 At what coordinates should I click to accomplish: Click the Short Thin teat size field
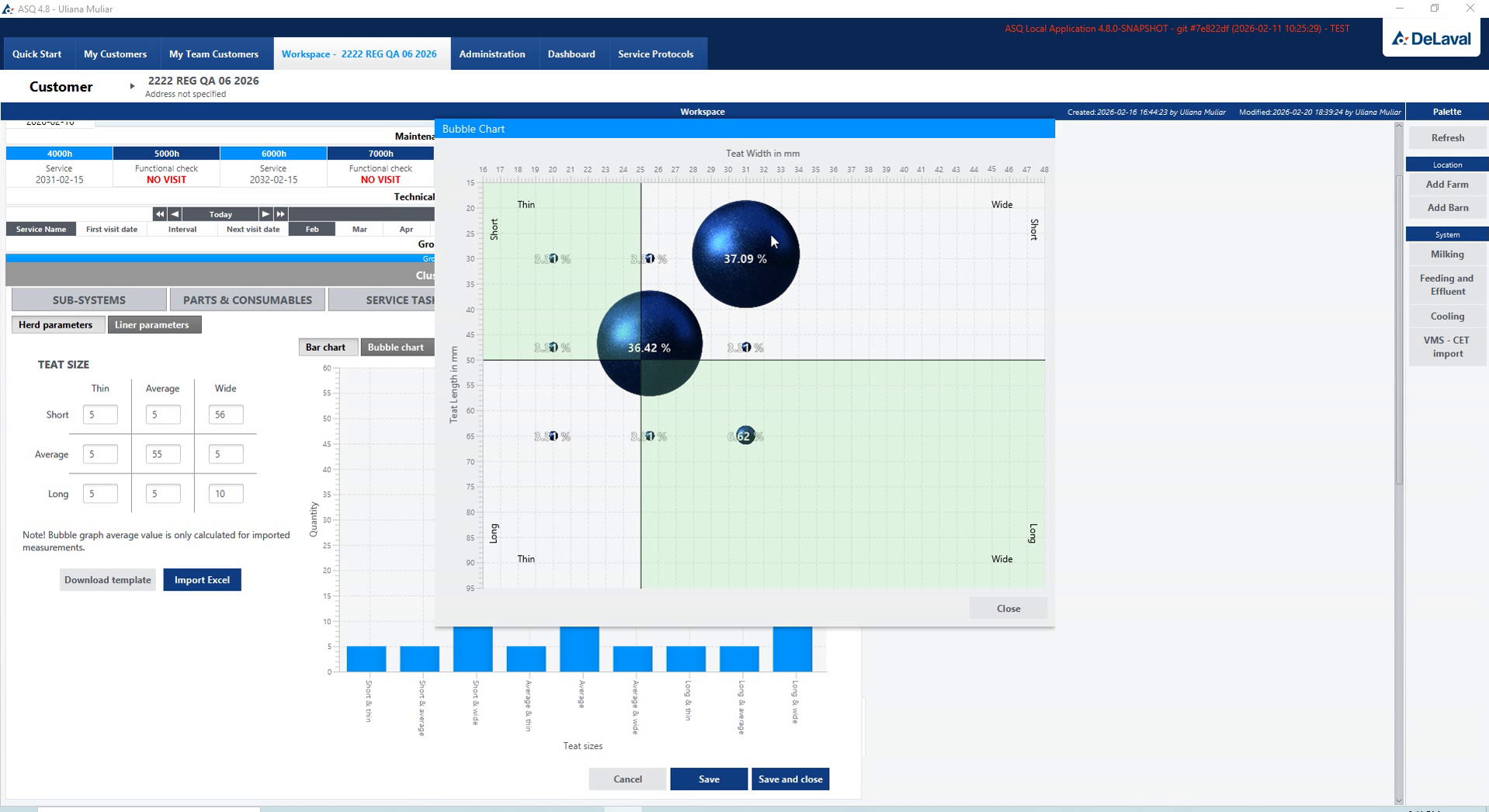coord(100,415)
